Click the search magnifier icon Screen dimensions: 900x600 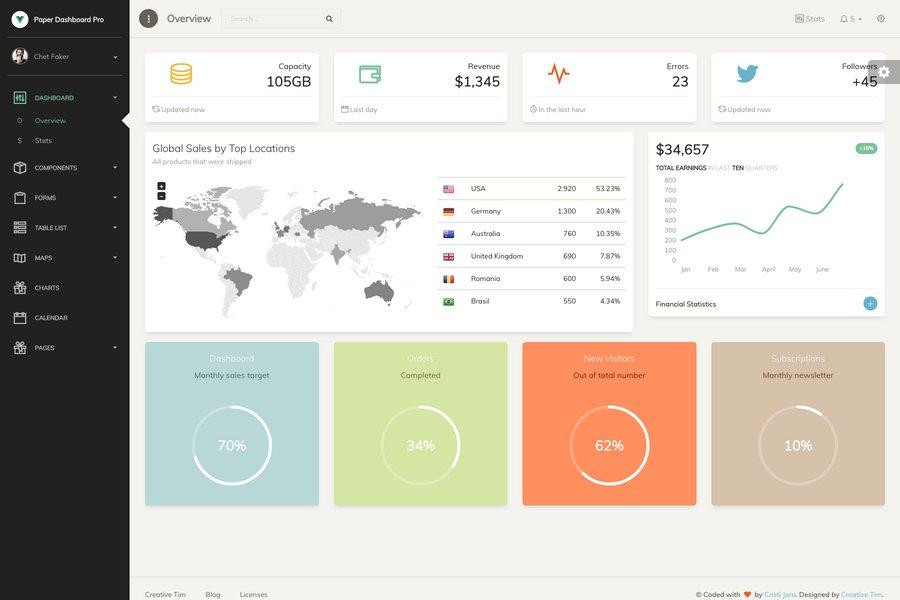pos(327,16)
